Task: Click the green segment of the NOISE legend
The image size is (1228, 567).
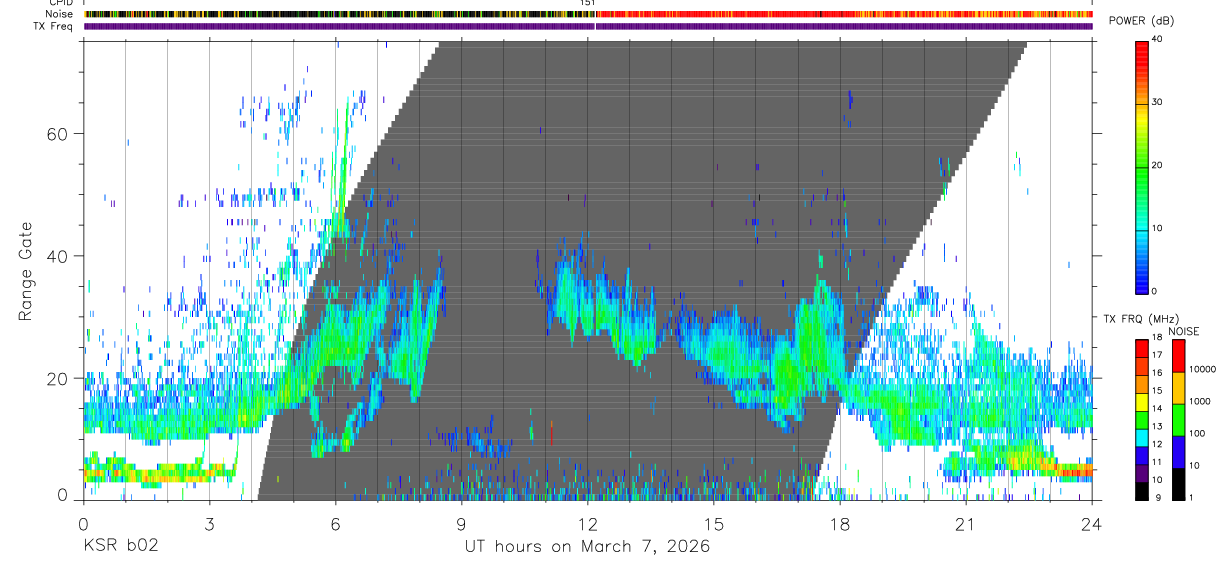Action: 1179,420
